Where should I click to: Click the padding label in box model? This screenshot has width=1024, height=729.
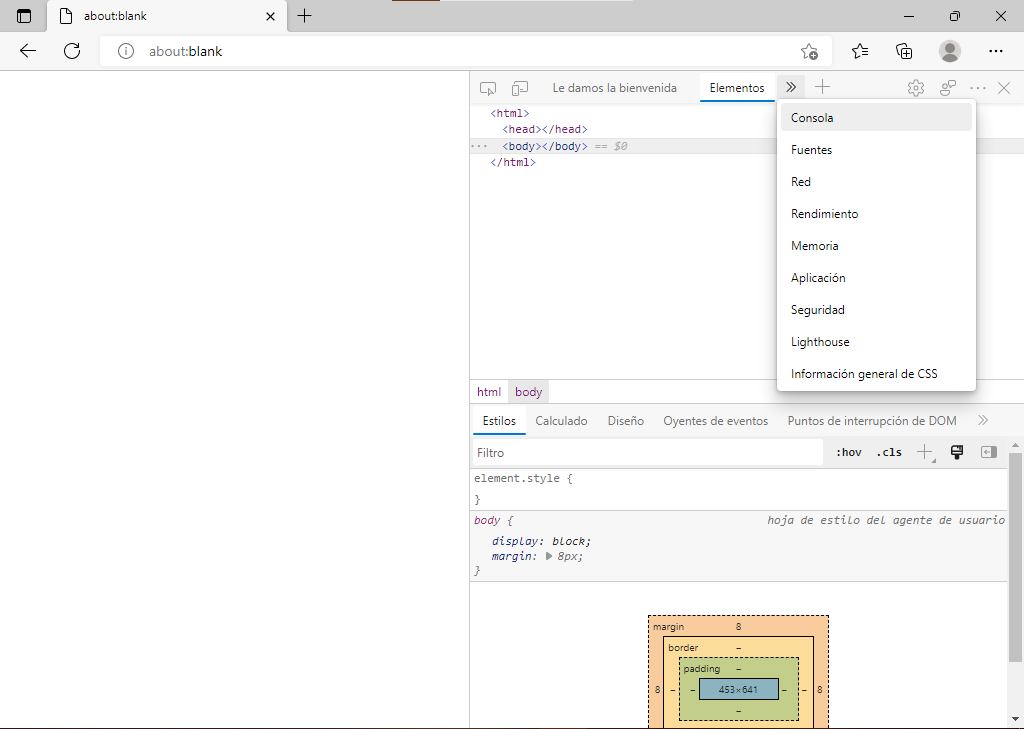[701, 668]
